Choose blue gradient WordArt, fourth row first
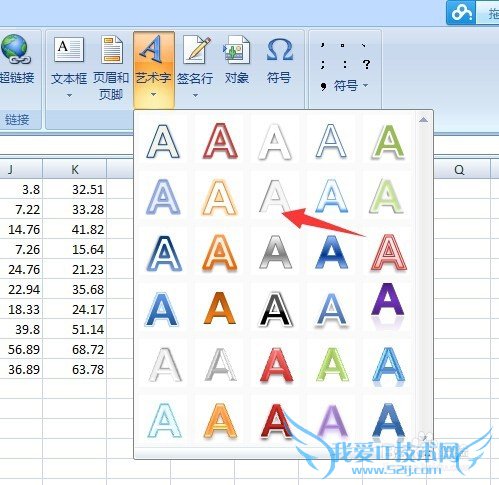 [162, 309]
